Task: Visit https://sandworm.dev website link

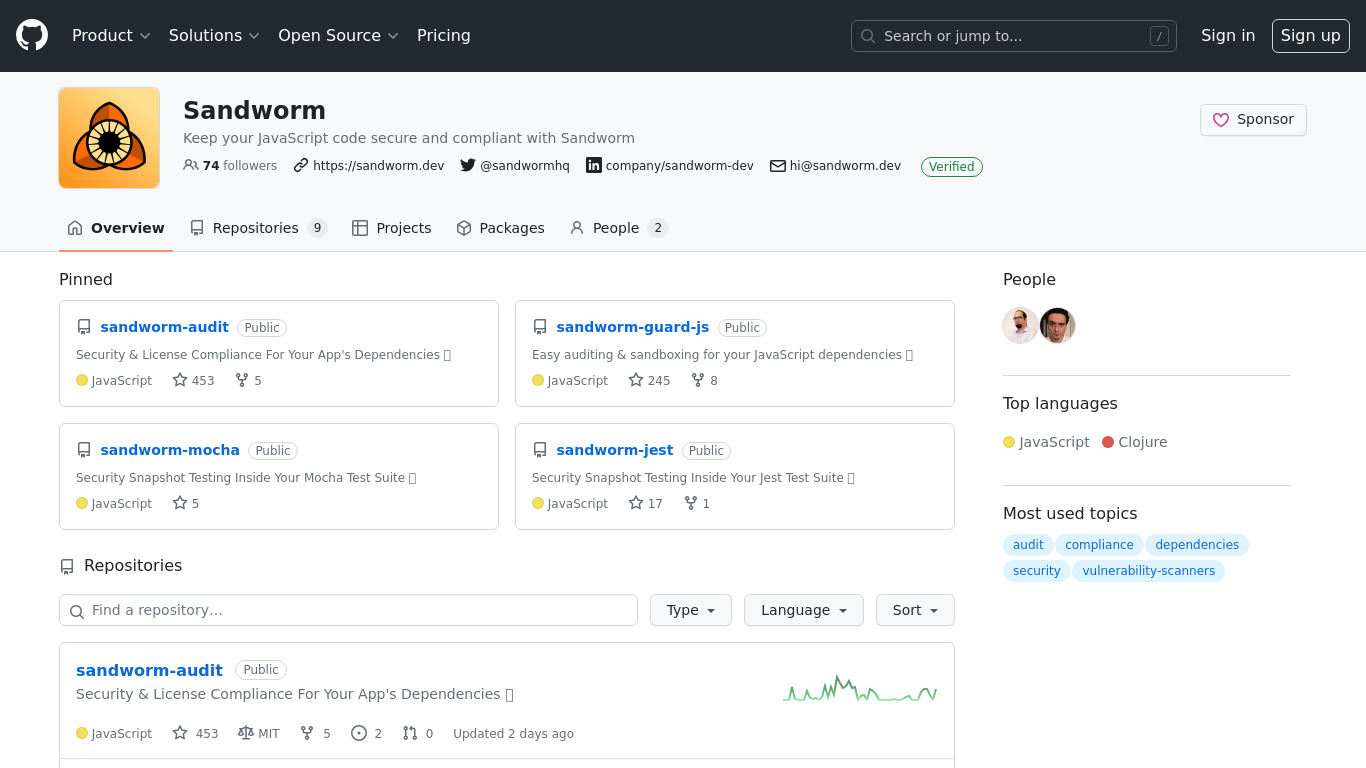Action: tap(378, 166)
